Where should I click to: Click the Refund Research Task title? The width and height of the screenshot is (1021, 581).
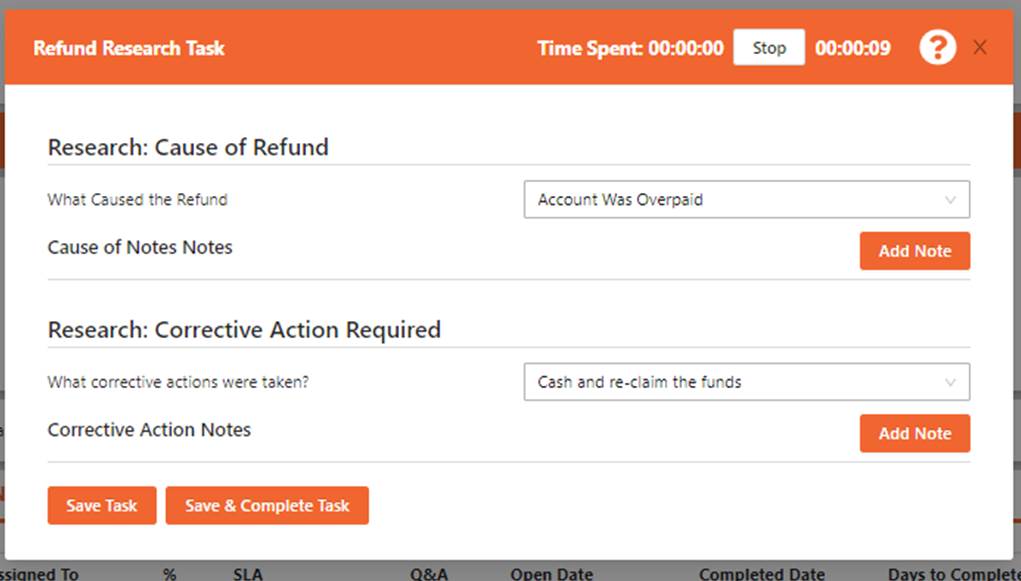(128, 47)
